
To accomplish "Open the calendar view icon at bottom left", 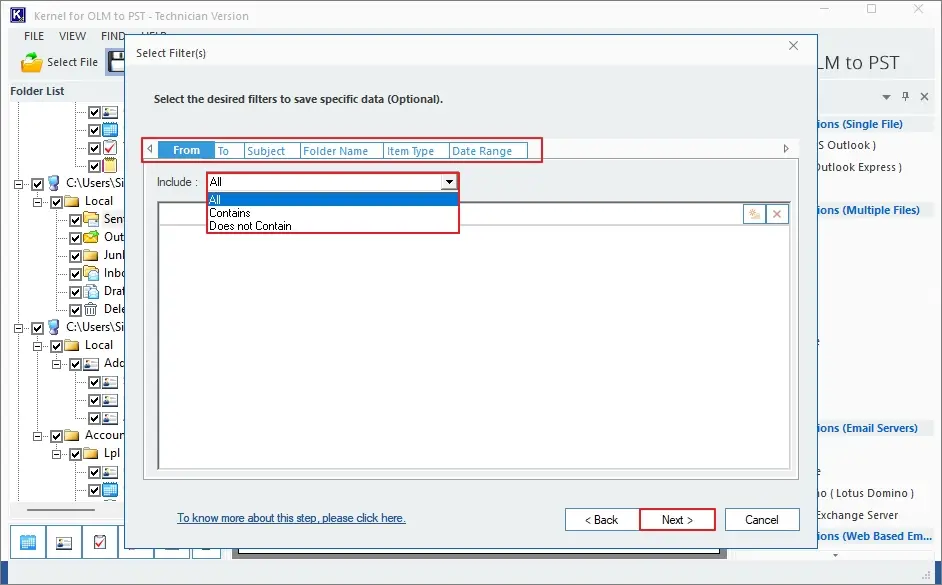I will (28, 542).
